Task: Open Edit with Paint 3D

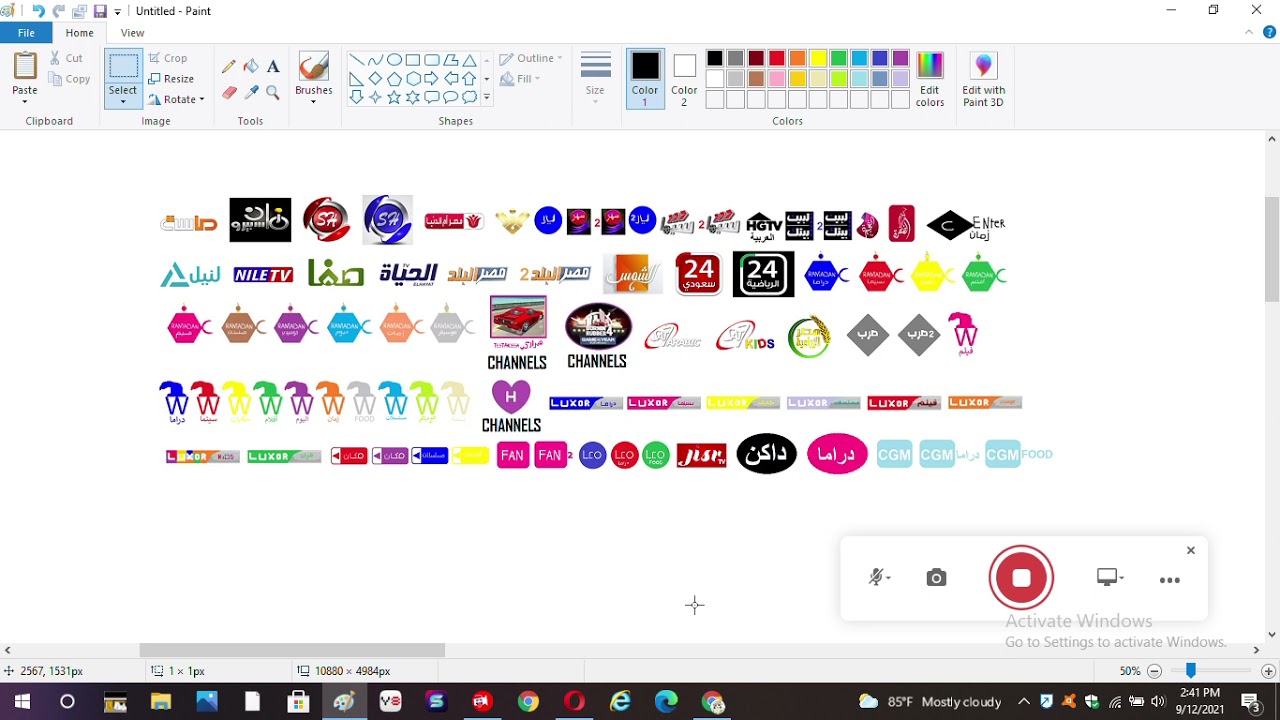Action: 983,78
